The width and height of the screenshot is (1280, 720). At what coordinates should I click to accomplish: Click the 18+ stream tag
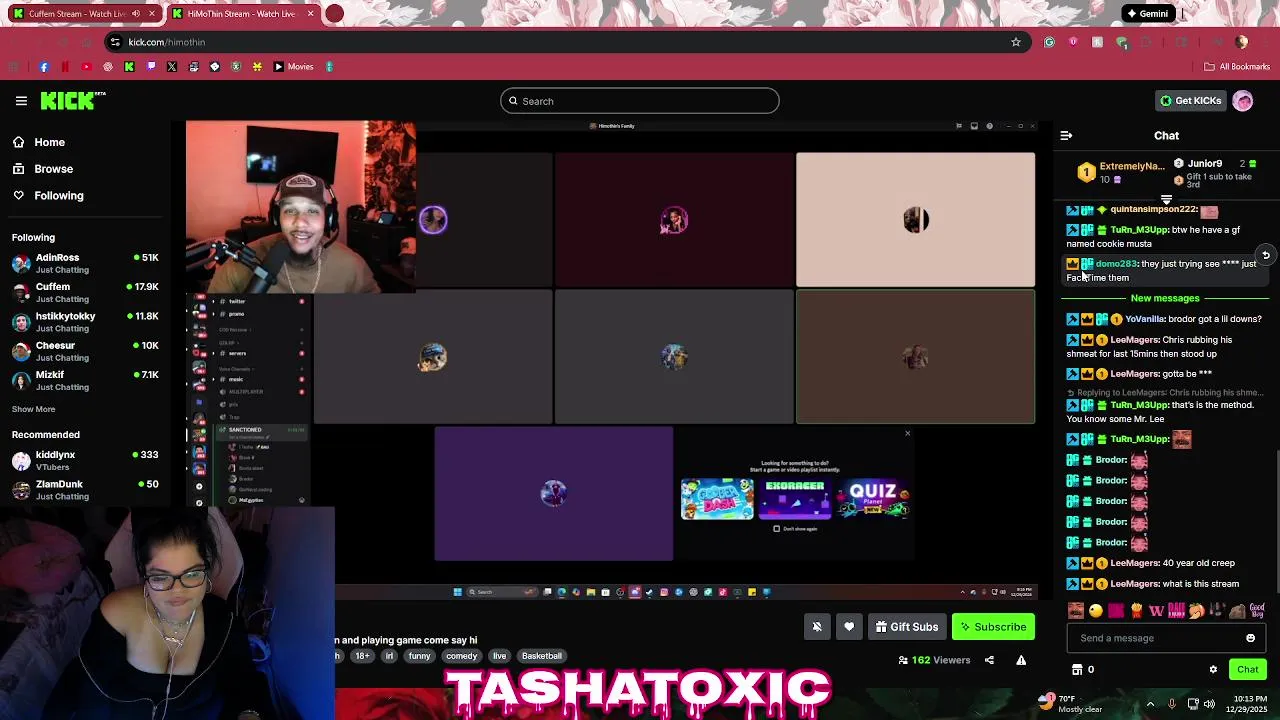coord(362,656)
